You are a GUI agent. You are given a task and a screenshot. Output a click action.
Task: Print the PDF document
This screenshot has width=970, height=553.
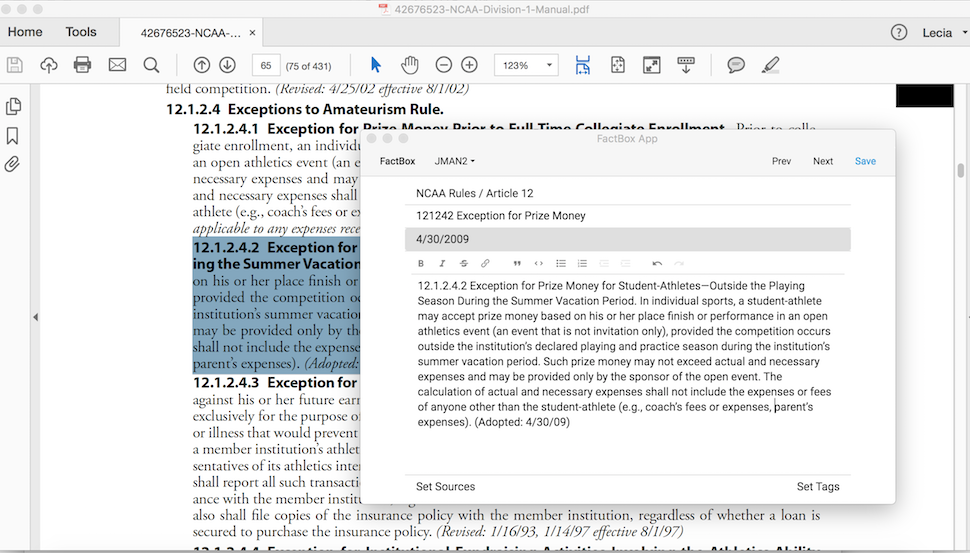pos(82,65)
